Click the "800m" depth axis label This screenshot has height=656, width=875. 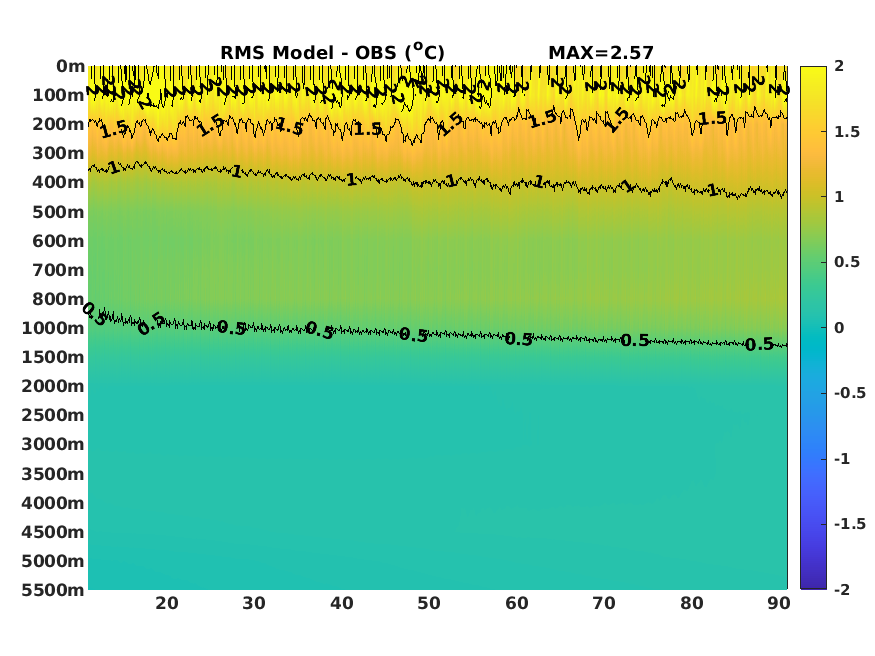coord(58,299)
